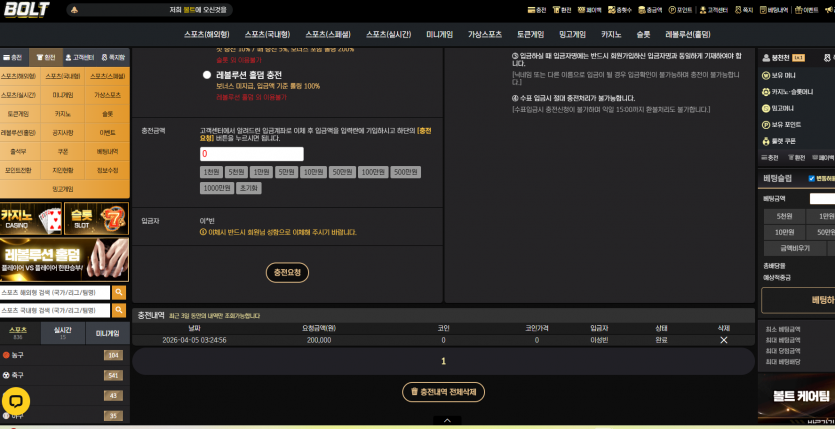Open the 카지노 top navigation menu
Viewport: 835px width, 429px height.
pyautogui.click(x=611, y=35)
